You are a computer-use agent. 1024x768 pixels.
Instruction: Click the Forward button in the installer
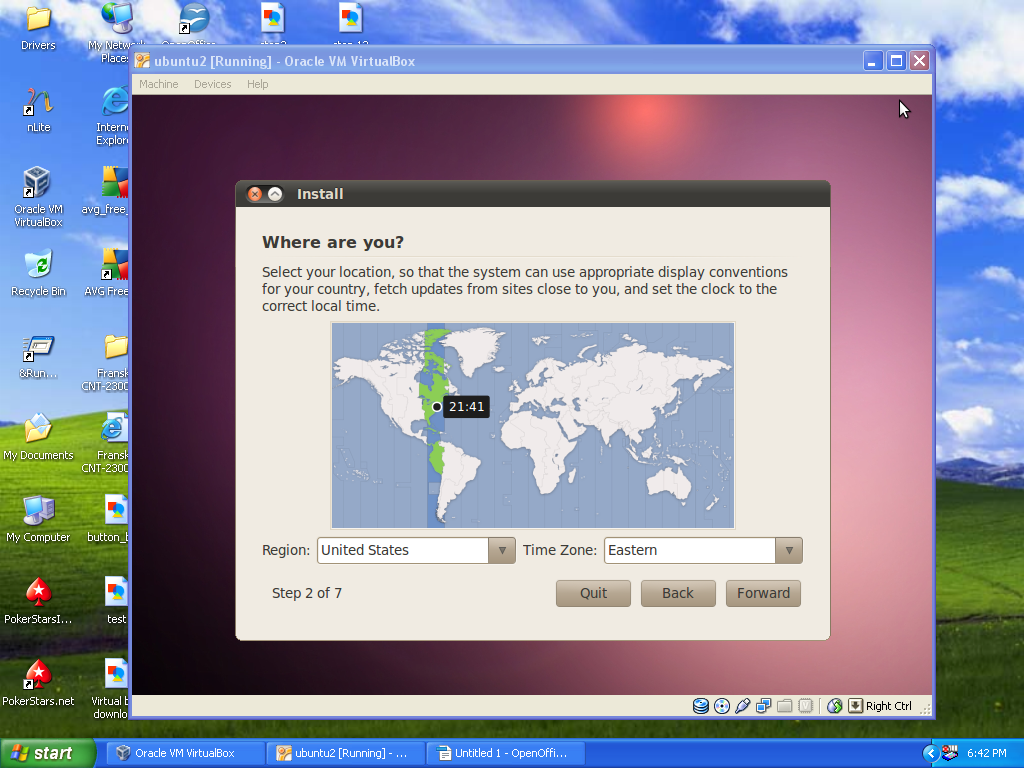pyautogui.click(x=763, y=593)
